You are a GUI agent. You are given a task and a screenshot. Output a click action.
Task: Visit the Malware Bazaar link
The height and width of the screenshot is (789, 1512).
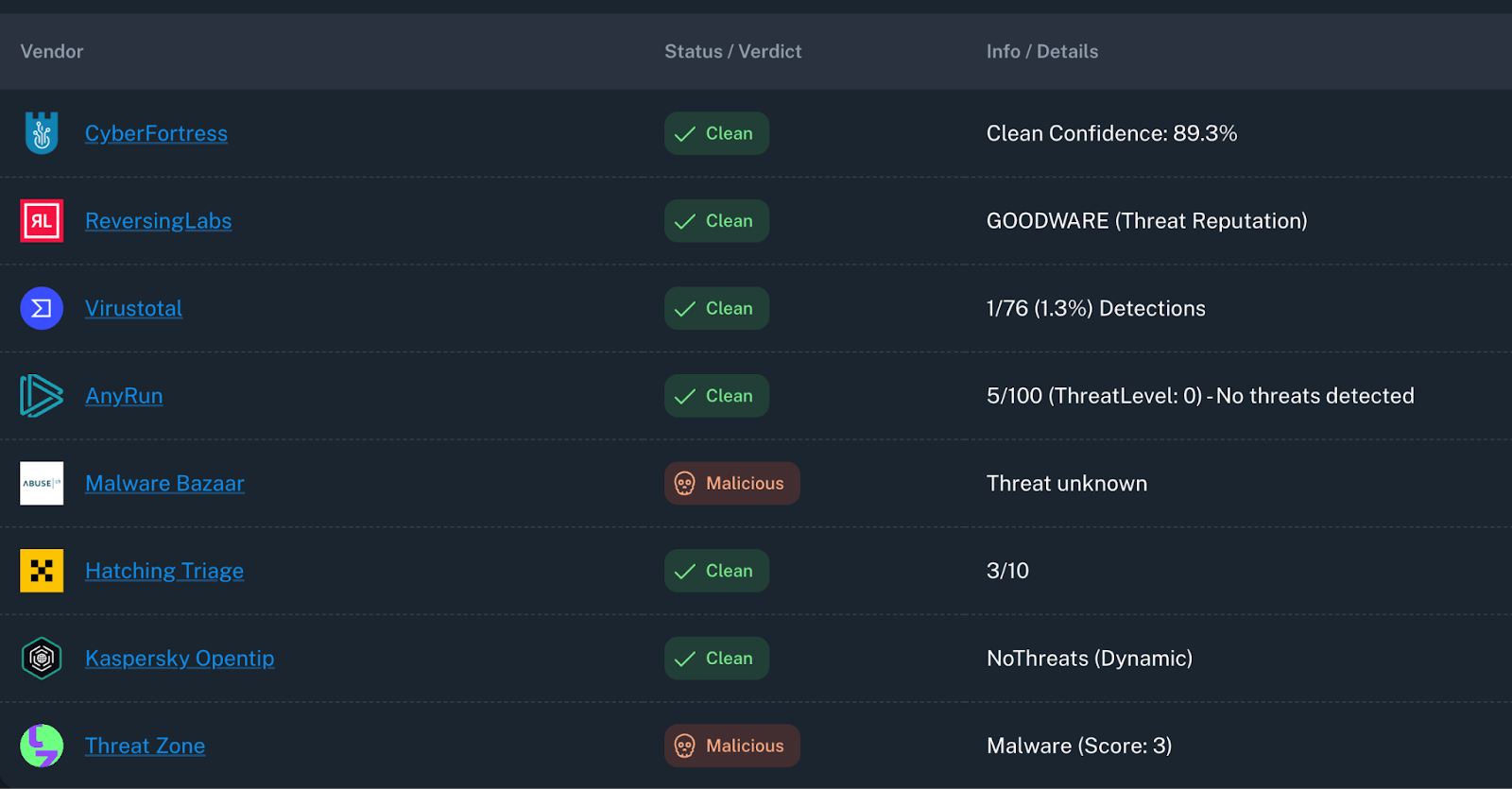[x=164, y=483]
